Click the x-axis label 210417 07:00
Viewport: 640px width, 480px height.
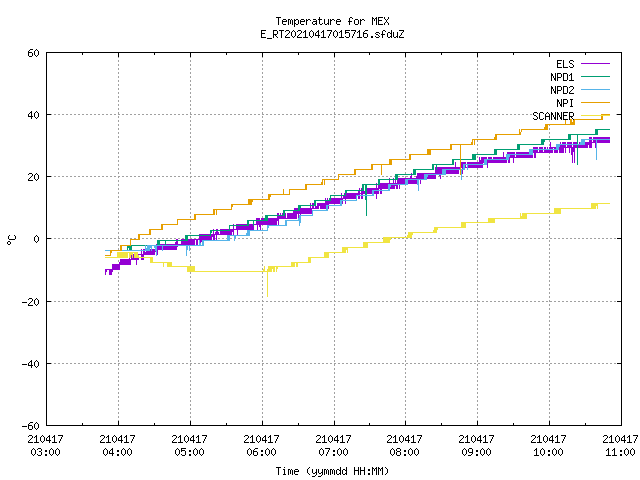pos(333,446)
